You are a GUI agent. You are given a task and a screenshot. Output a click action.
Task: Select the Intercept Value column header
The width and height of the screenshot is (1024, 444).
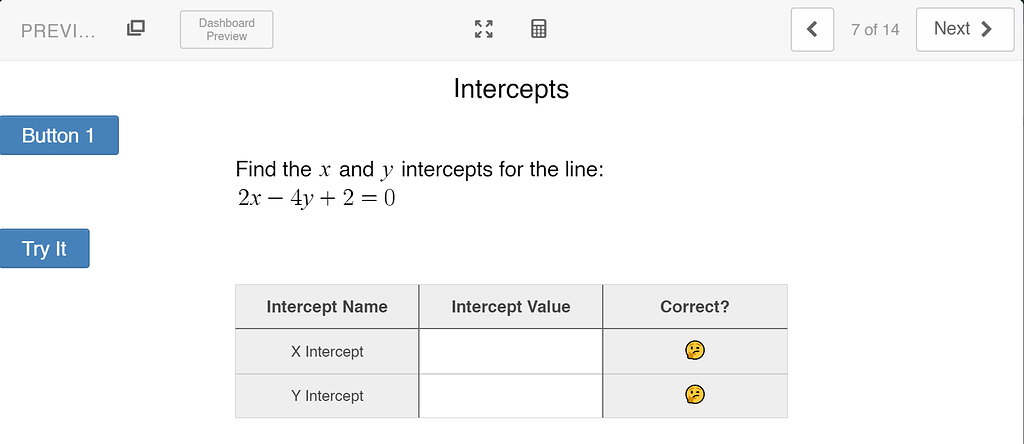pos(511,306)
